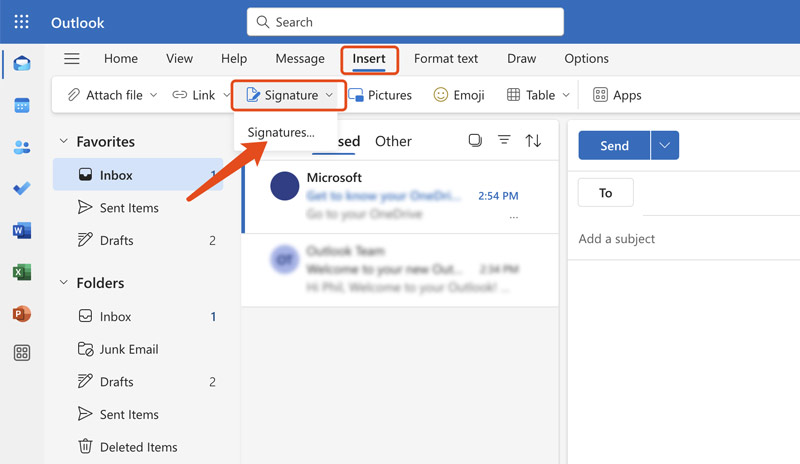
Task: Open the Signature dropdown
Action: pos(289,95)
